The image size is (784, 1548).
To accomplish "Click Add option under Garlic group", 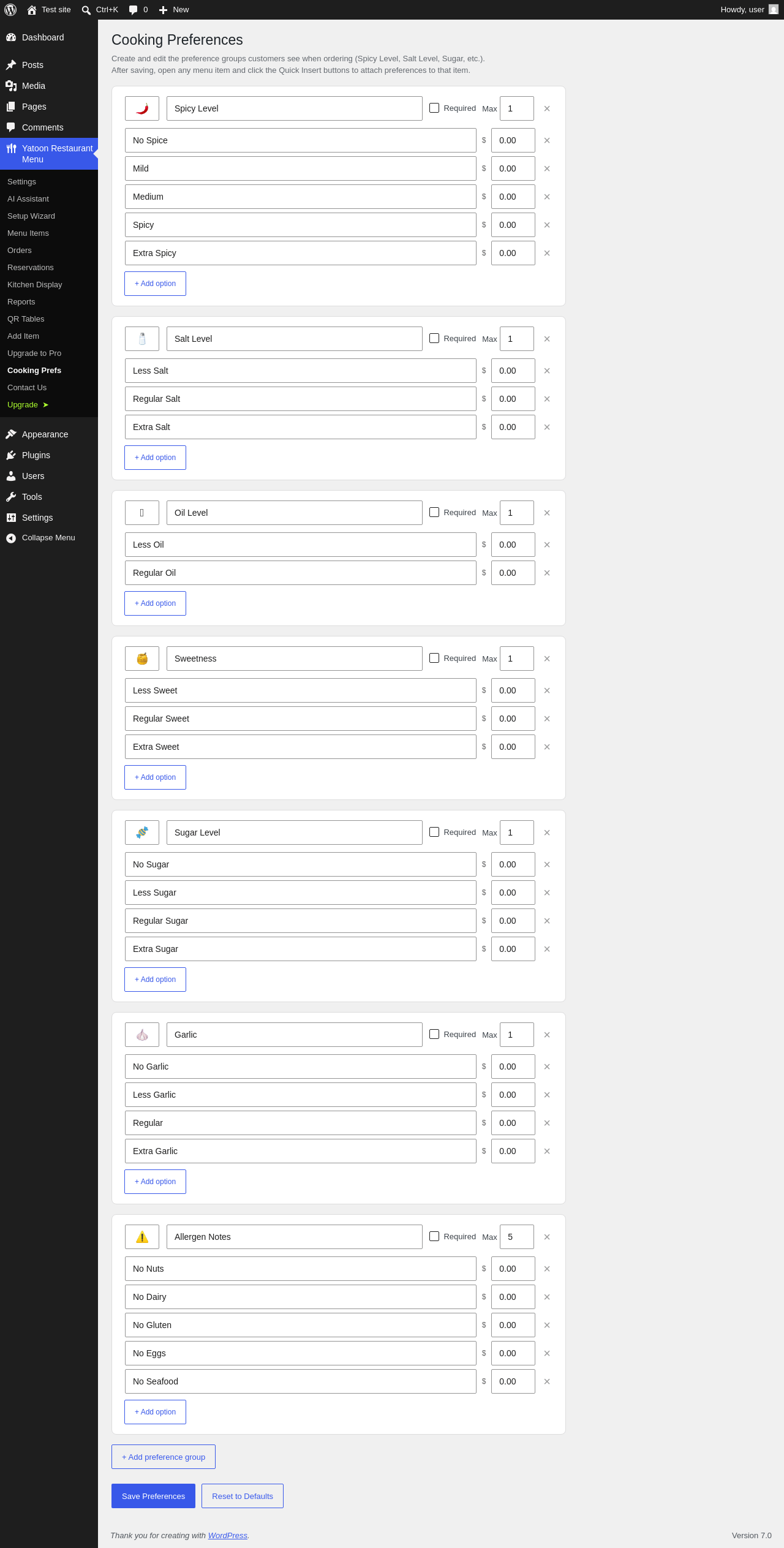I will click(155, 1182).
